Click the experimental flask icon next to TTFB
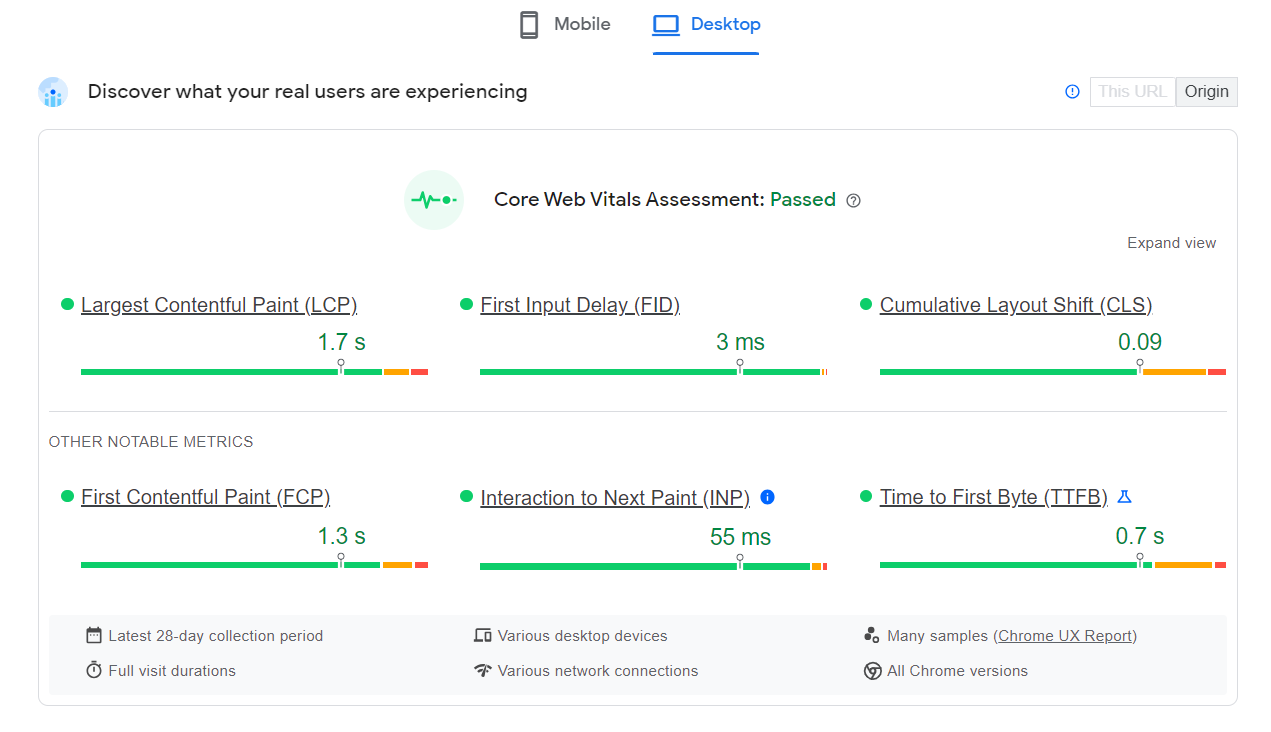1271x732 pixels. (1124, 497)
